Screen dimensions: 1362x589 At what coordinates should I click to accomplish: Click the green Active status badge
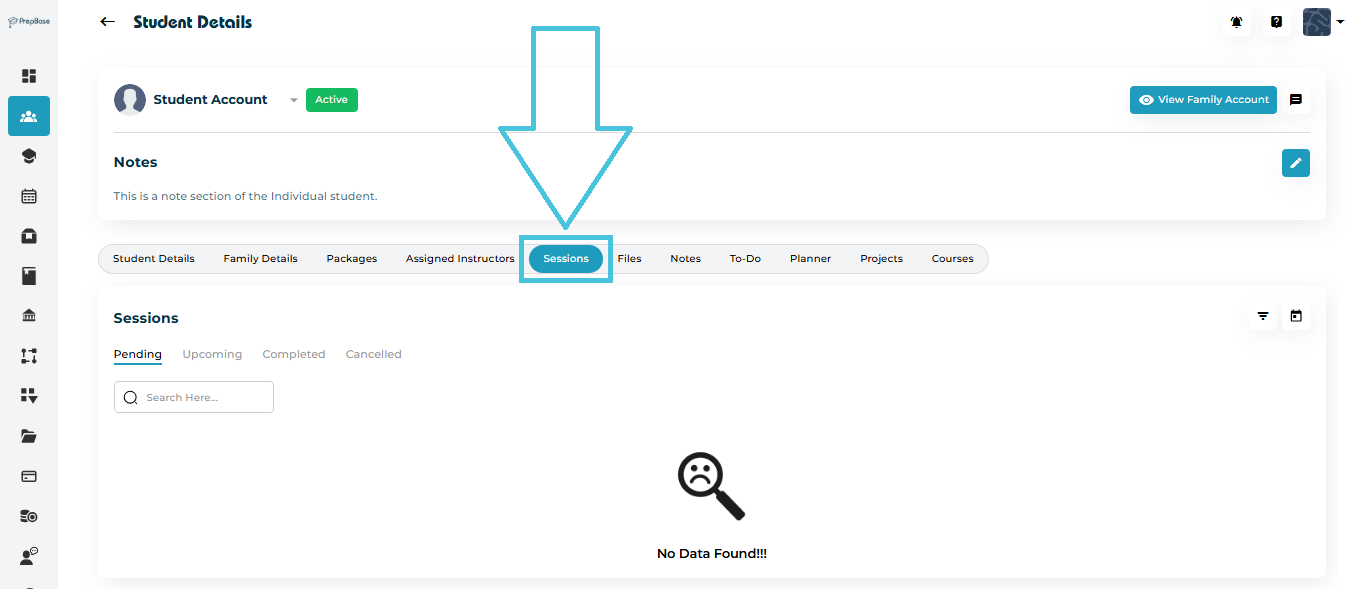click(x=331, y=100)
